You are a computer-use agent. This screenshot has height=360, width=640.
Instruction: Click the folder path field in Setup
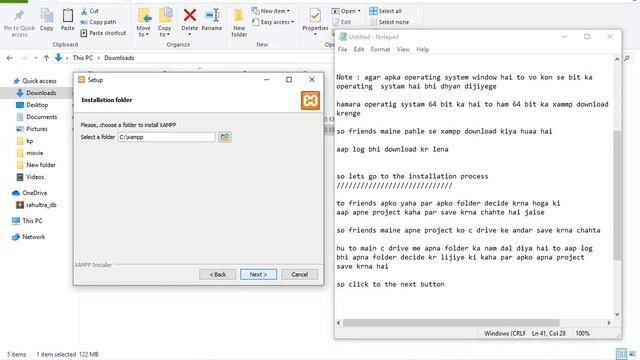pos(167,137)
